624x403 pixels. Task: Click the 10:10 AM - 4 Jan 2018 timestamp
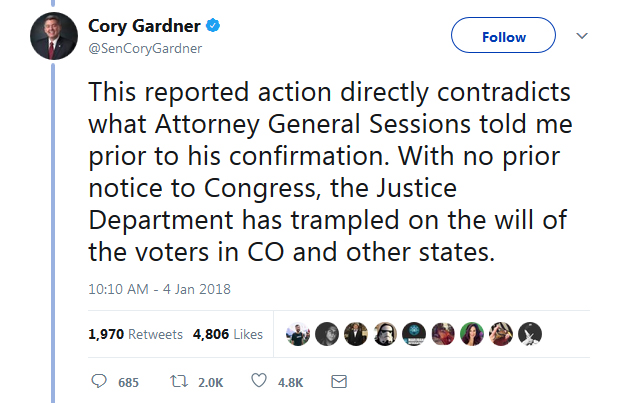[x=160, y=289]
